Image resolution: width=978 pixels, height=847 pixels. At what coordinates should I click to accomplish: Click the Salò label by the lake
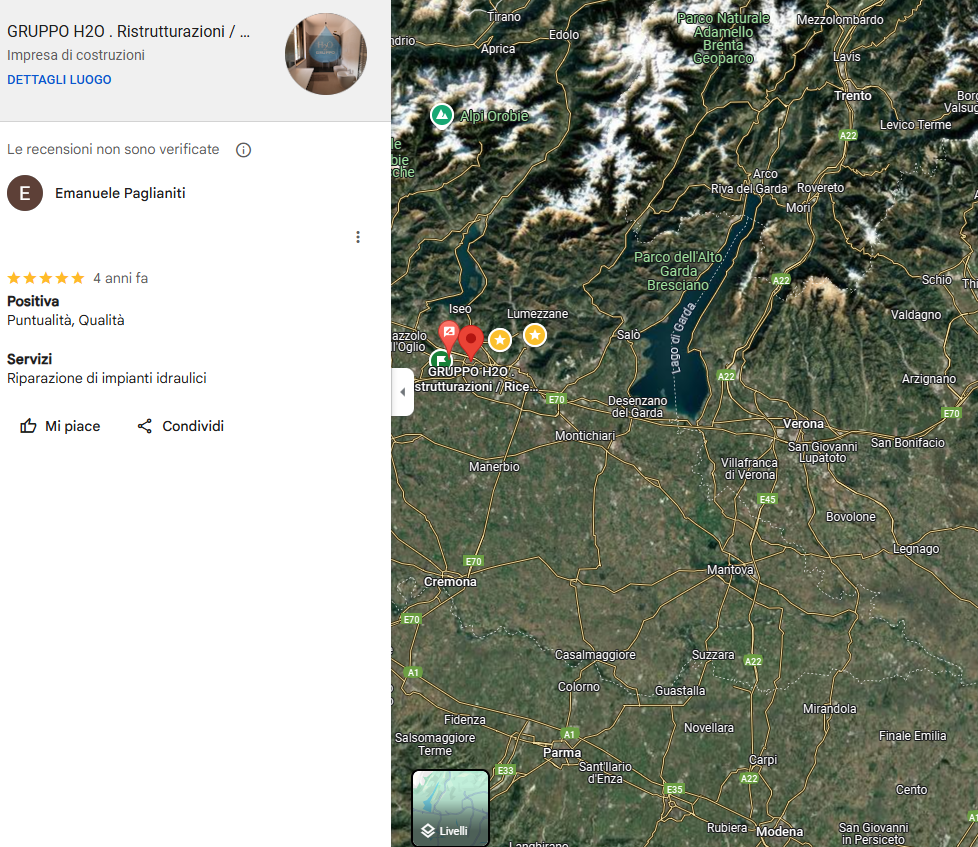pyautogui.click(x=629, y=334)
